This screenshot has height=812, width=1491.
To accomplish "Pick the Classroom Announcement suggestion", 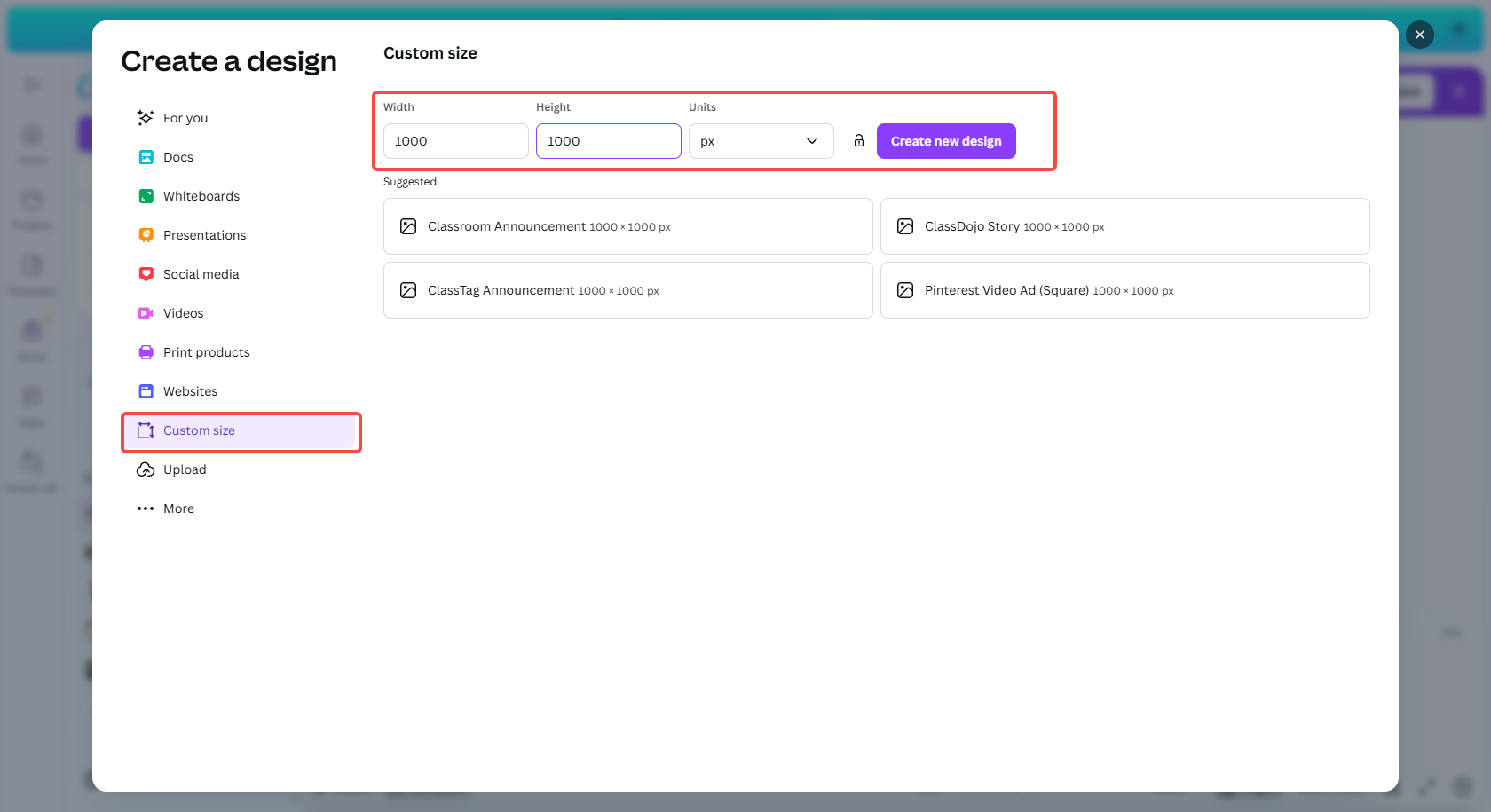I will (627, 226).
